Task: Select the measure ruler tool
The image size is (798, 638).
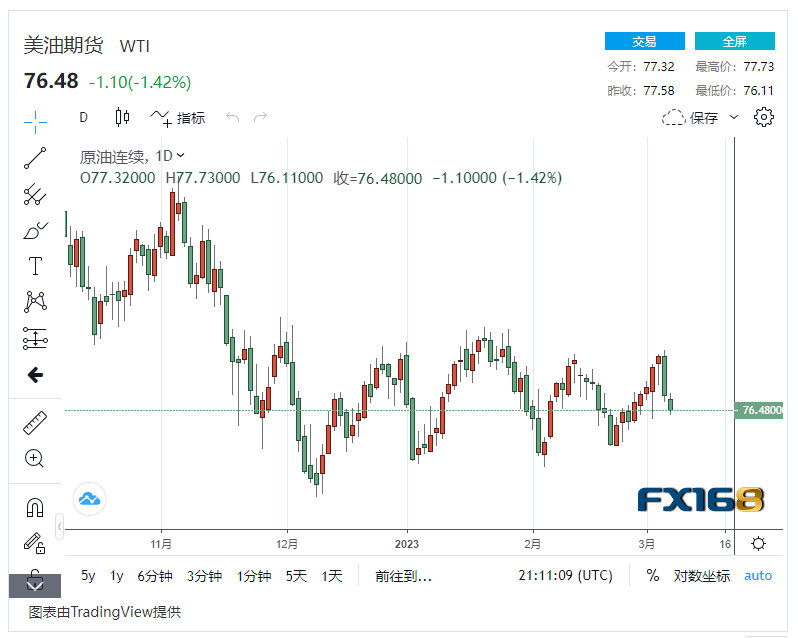Action: point(35,422)
